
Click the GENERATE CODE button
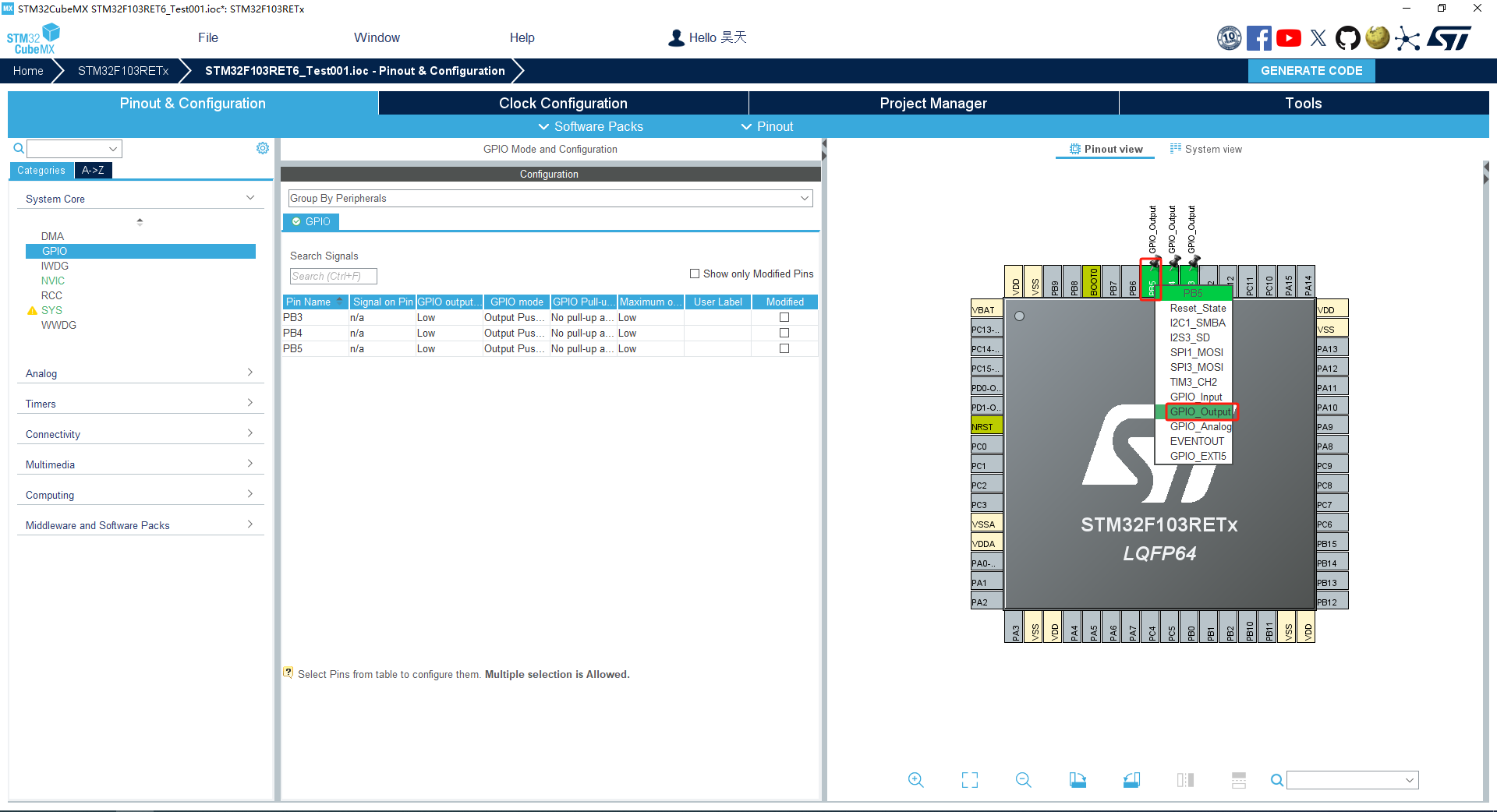1311,71
